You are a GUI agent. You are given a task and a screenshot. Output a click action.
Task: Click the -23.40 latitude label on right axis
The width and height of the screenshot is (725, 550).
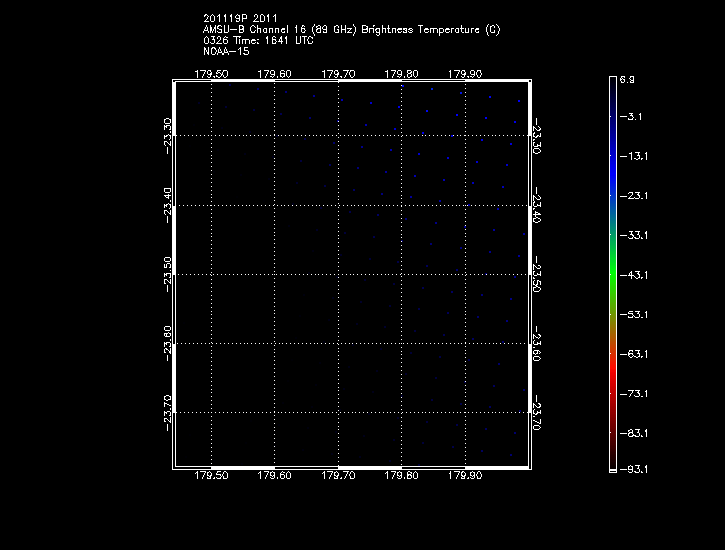click(x=537, y=206)
